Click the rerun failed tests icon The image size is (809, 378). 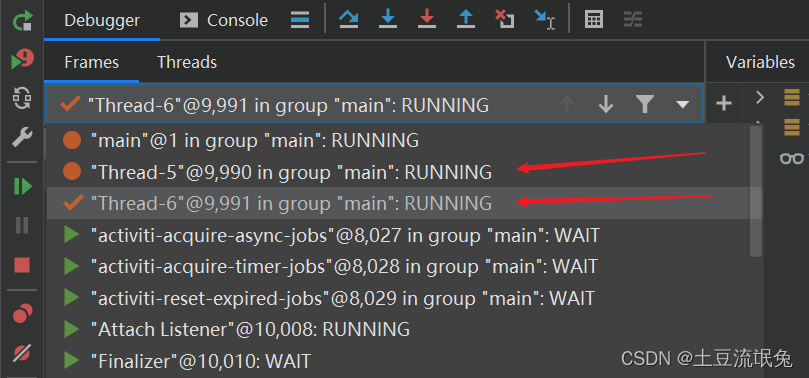(x=22, y=59)
